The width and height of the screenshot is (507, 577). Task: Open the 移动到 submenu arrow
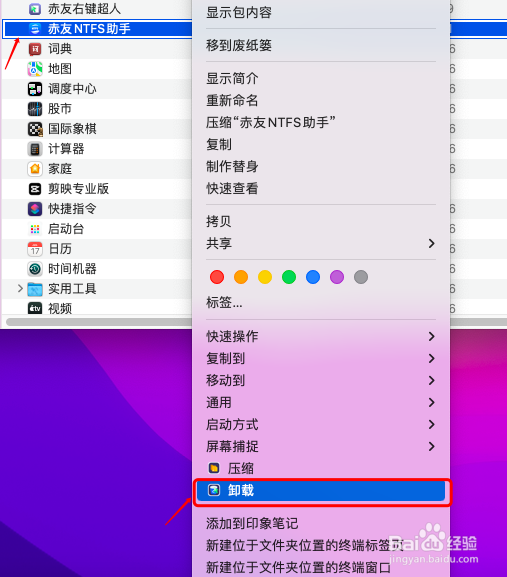click(x=431, y=380)
